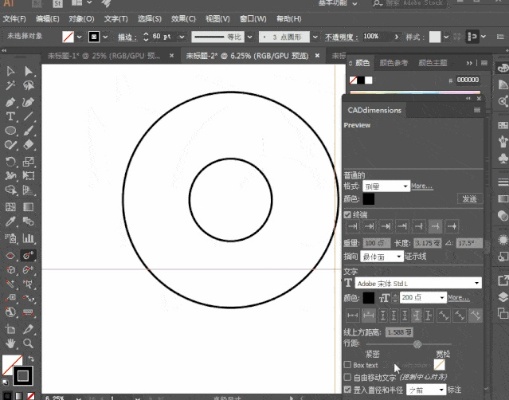Click the 行距 slider handle

[417, 344]
